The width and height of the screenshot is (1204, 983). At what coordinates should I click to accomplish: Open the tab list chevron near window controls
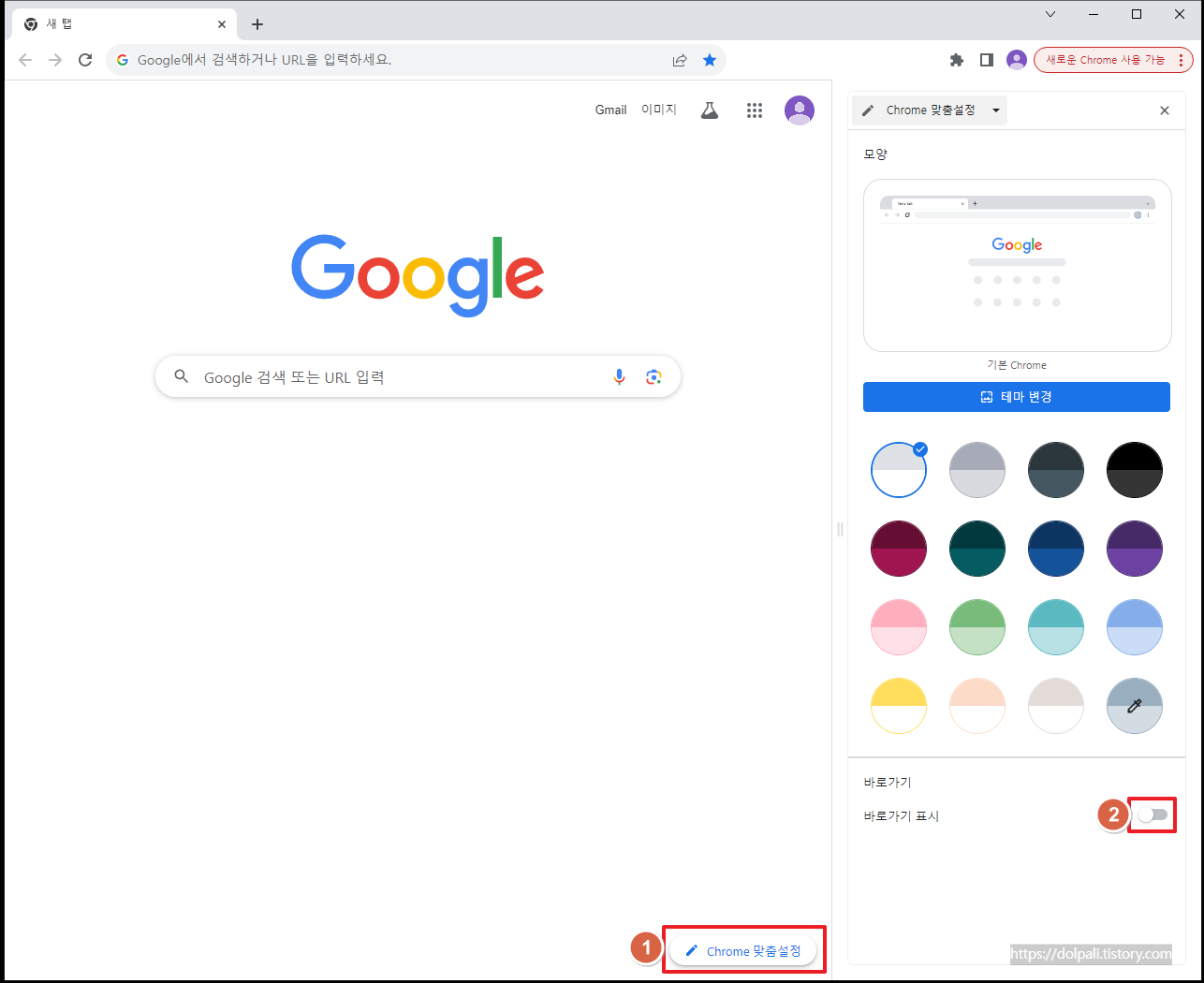1050,14
